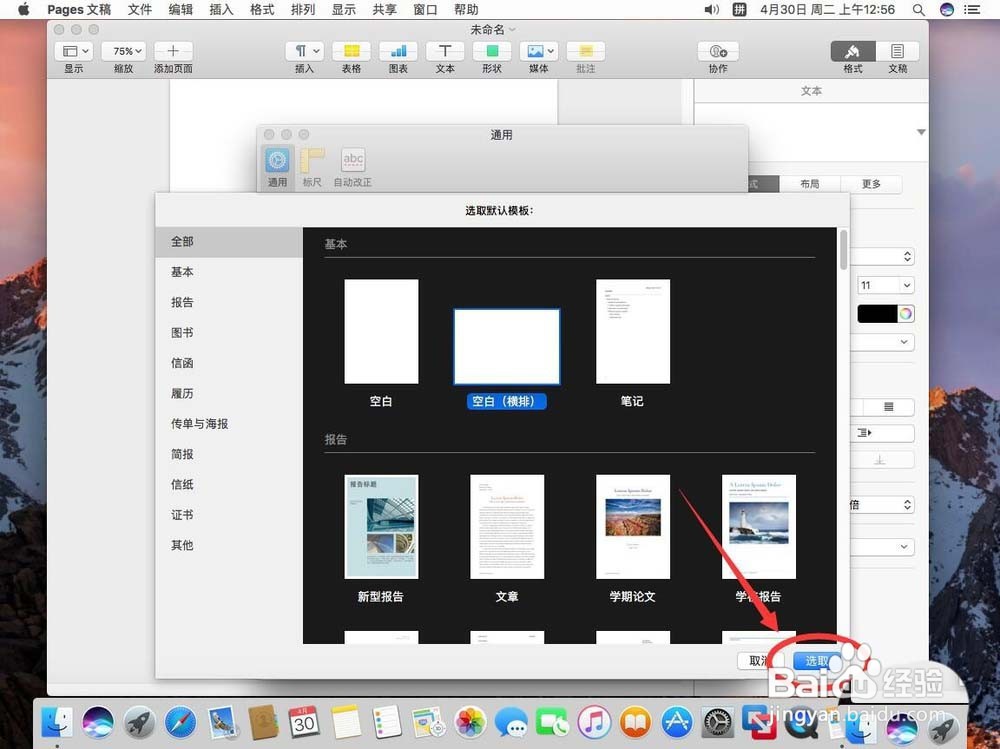Choose the 空白（横排）landscape template thumbnail
This screenshot has height=749, width=1000.
pyautogui.click(x=506, y=347)
